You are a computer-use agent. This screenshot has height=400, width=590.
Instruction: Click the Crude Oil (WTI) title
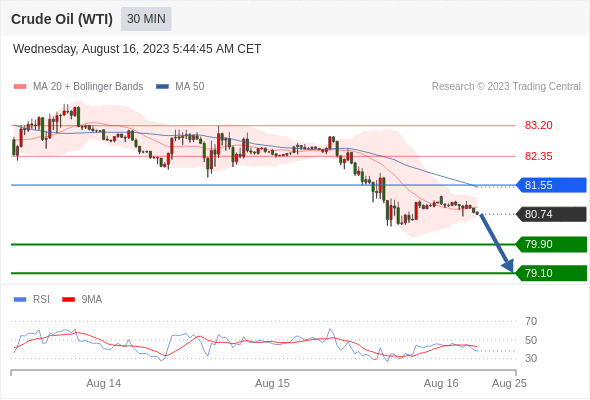coord(62,19)
